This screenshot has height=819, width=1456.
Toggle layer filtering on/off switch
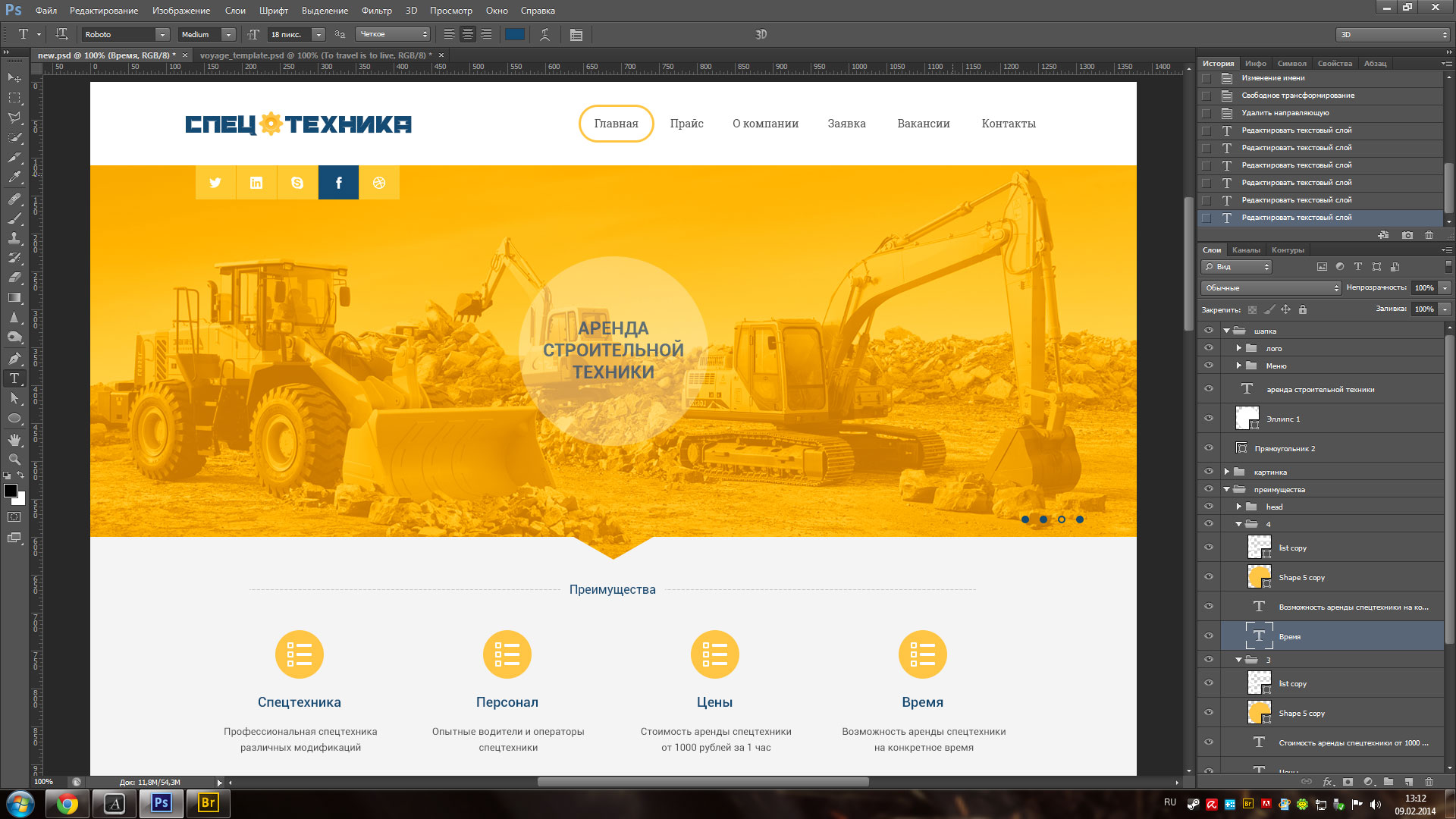coord(1448,267)
